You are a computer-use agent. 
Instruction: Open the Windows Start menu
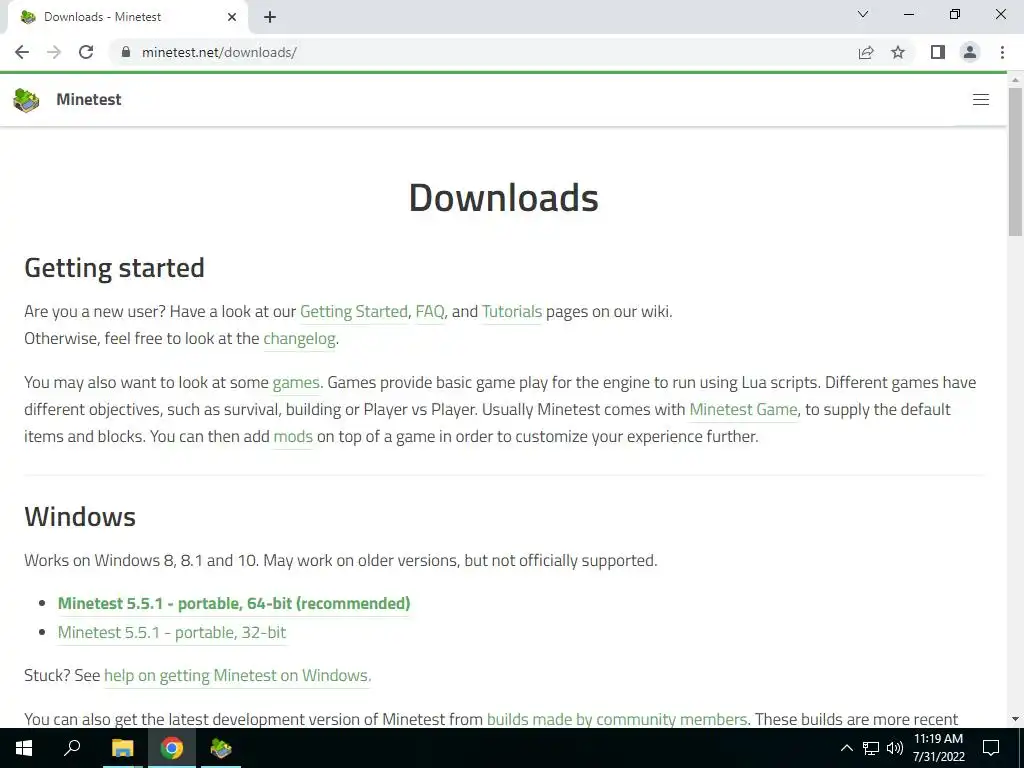(x=24, y=748)
